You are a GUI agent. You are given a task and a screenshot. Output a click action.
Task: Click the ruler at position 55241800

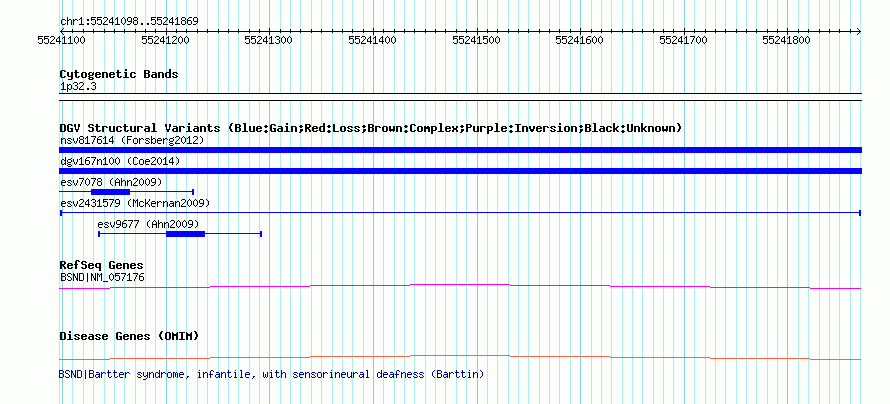coord(787,40)
